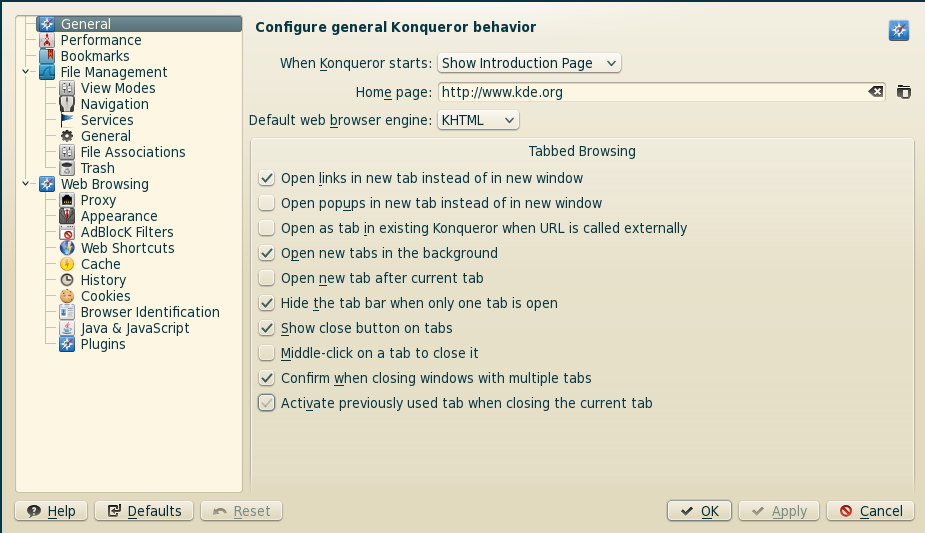This screenshot has height=533, width=925.
Task: Click the History clock icon
Action: point(67,280)
